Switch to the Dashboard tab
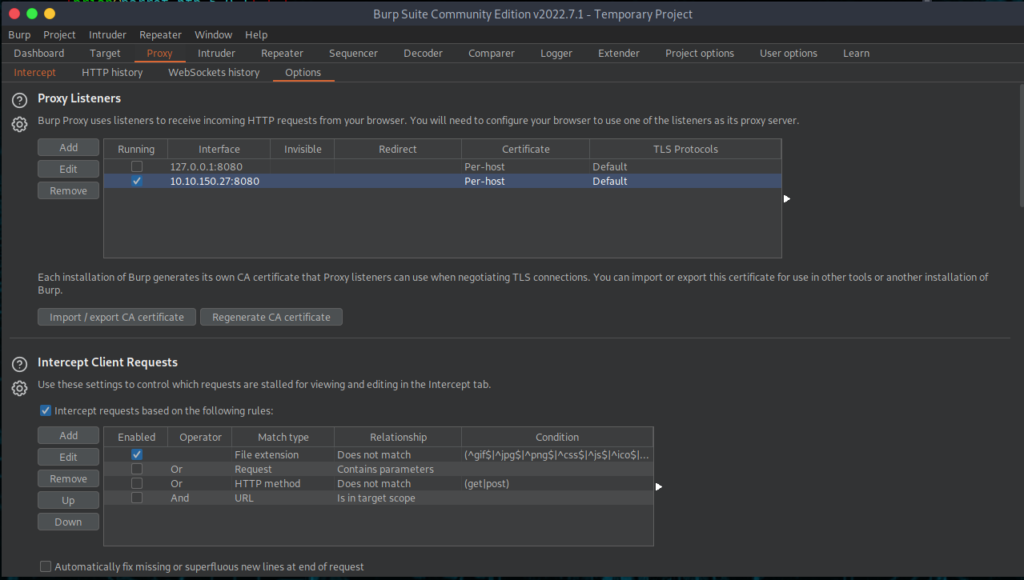 click(x=39, y=53)
